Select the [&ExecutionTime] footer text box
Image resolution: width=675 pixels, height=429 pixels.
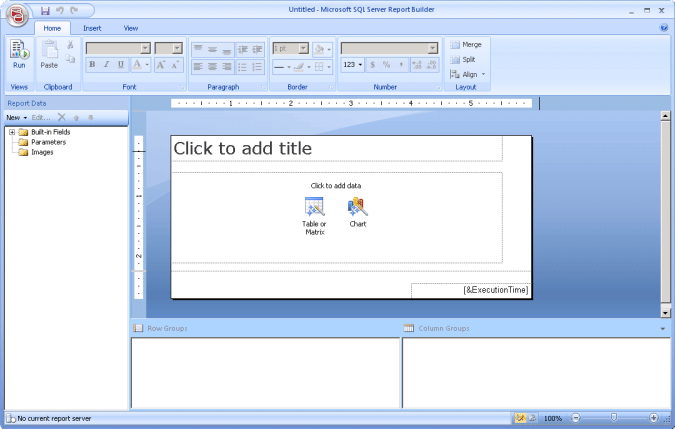pos(470,290)
